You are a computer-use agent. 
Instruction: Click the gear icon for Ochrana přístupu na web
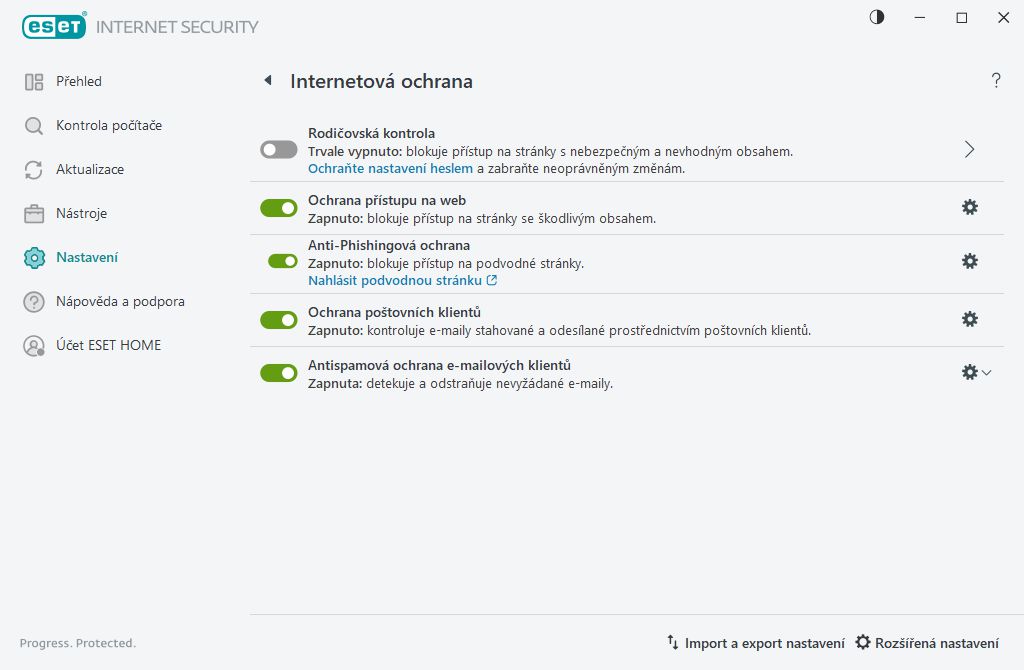pos(969,207)
